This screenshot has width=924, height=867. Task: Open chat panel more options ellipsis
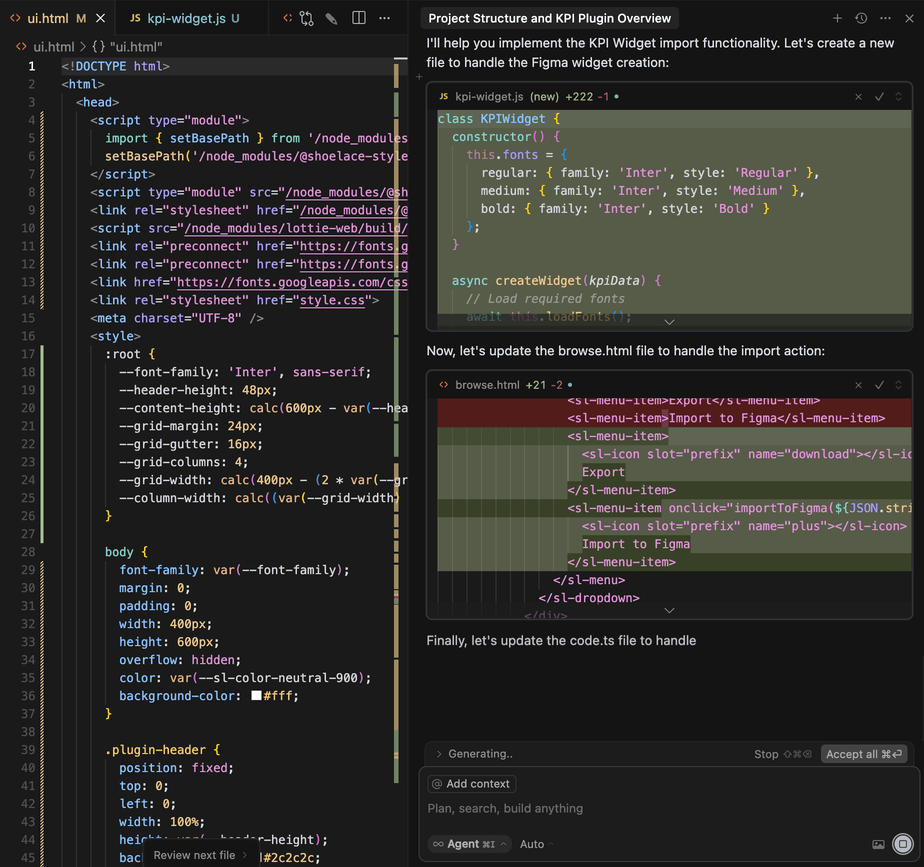[885, 18]
